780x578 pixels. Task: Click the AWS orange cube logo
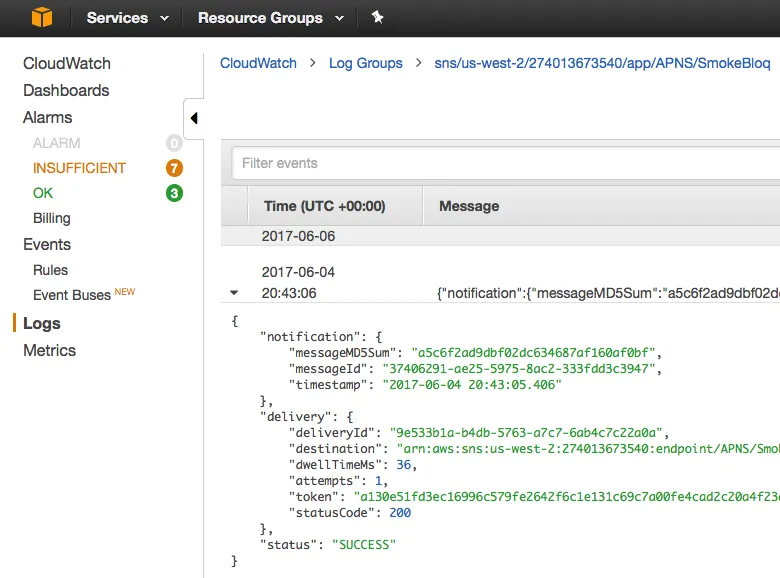pyautogui.click(x=41, y=18)
